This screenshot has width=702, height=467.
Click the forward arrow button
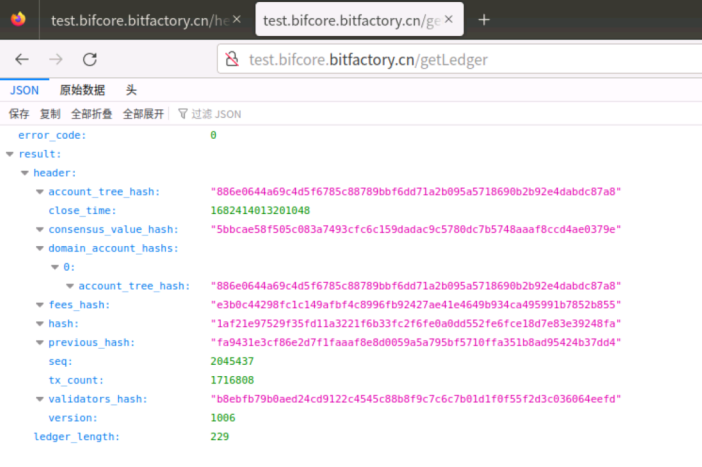[x=56, y=59]
